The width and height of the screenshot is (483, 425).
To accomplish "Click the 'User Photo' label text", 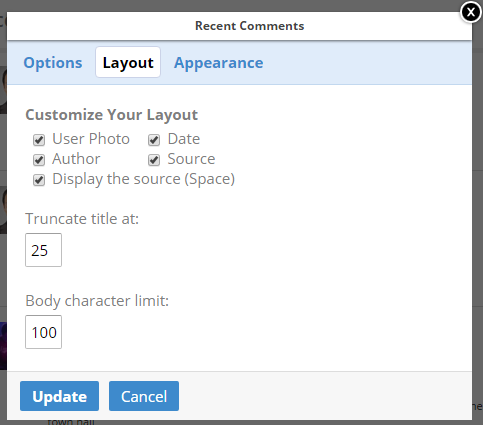I will (91, 139).
